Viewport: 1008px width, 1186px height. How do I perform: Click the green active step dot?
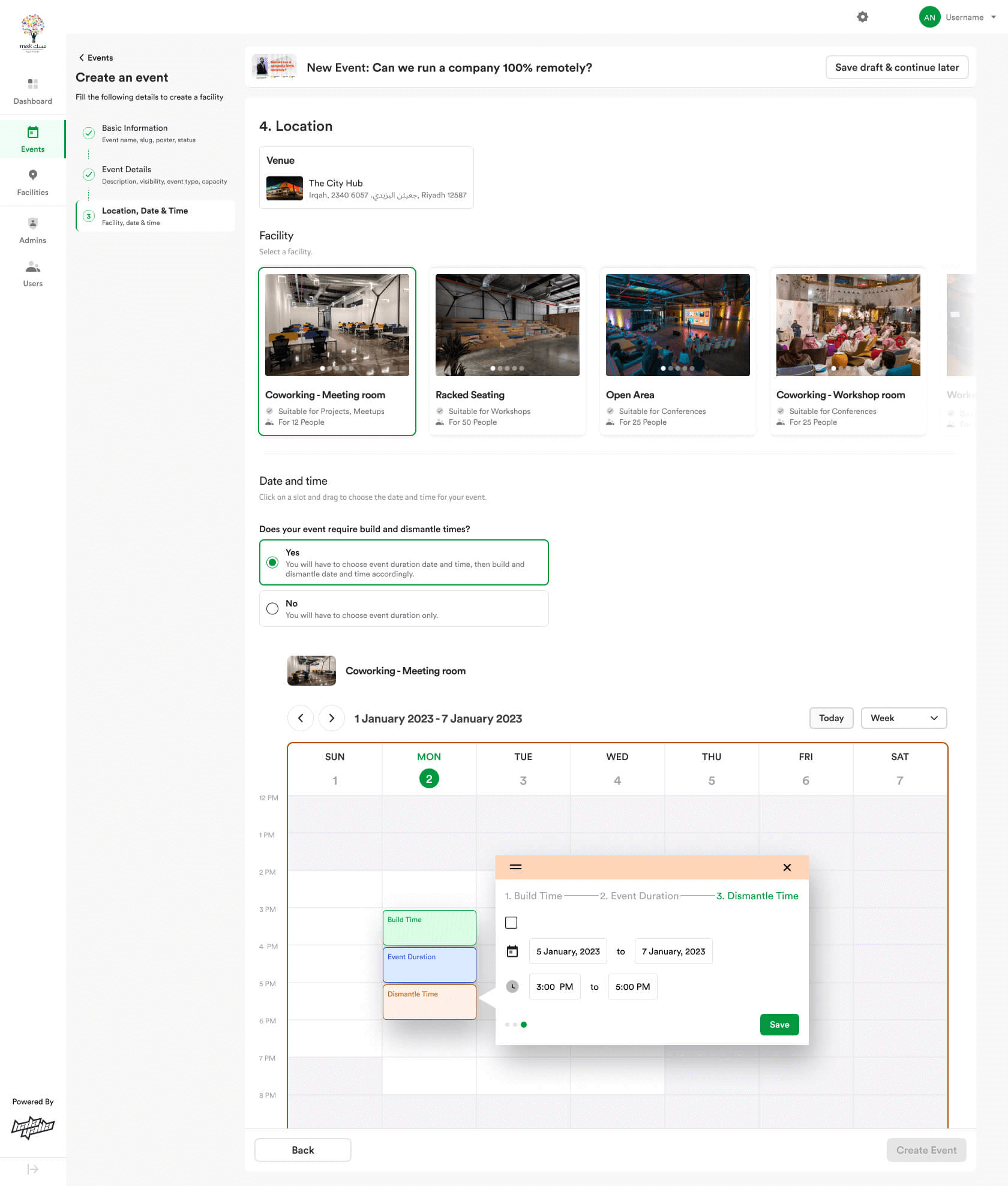coord(524,1025)
